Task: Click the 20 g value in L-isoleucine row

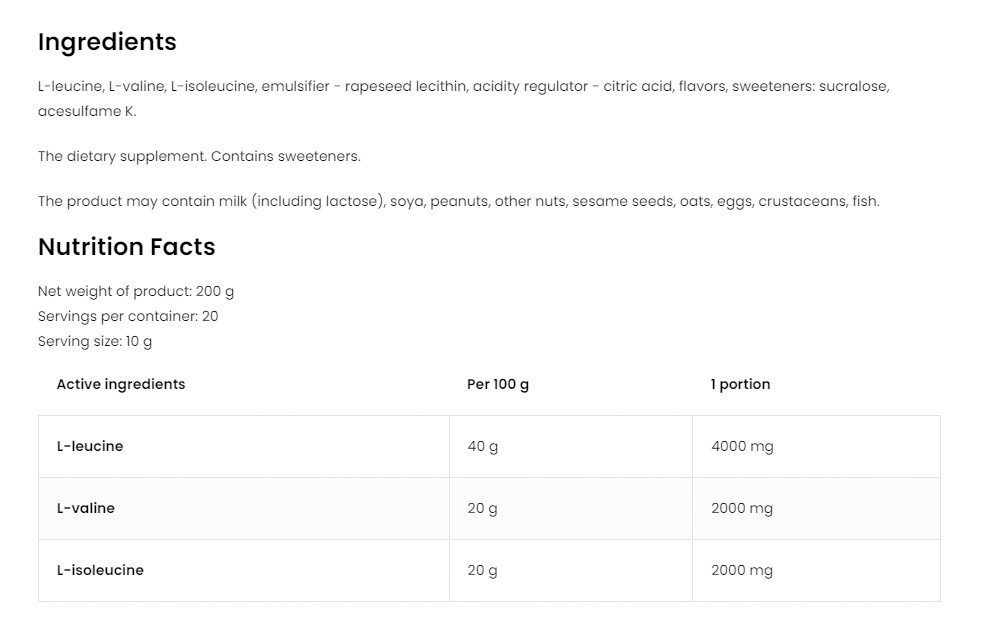Action: tap(482, 570)
